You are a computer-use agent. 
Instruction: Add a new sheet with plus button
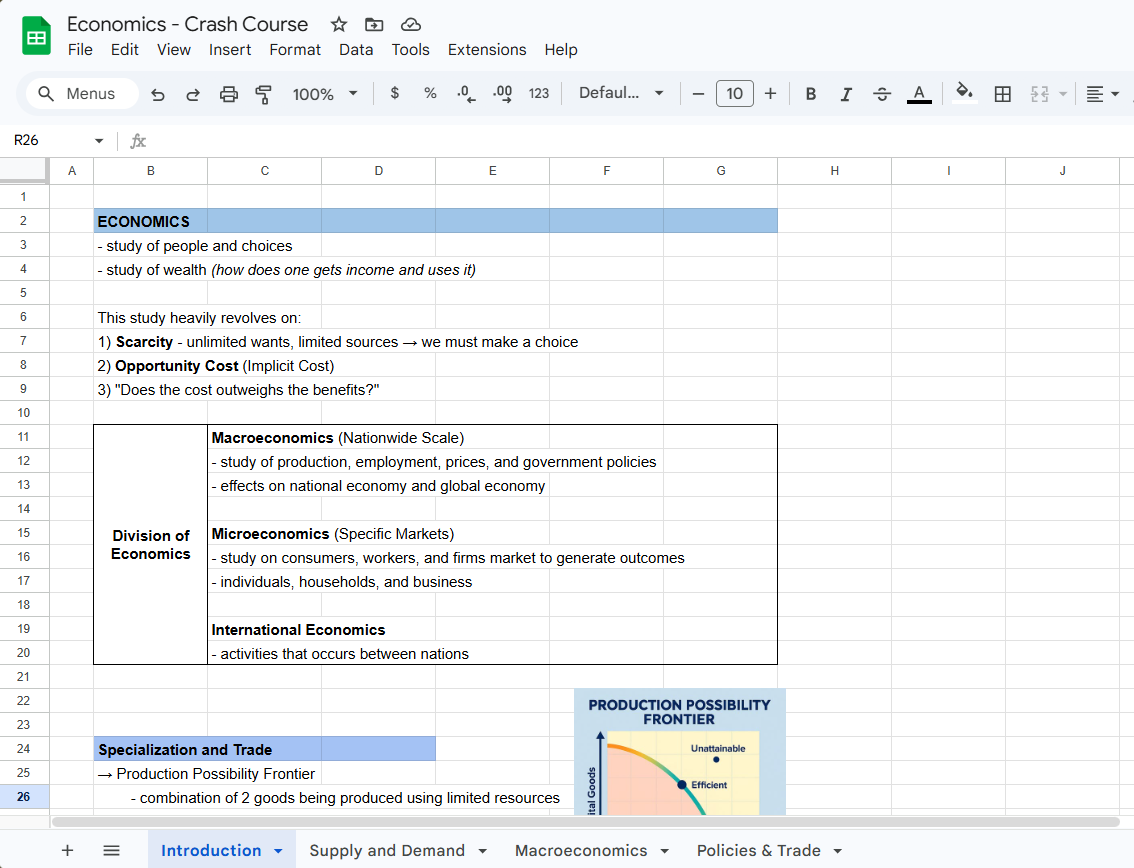click(67, 851)
